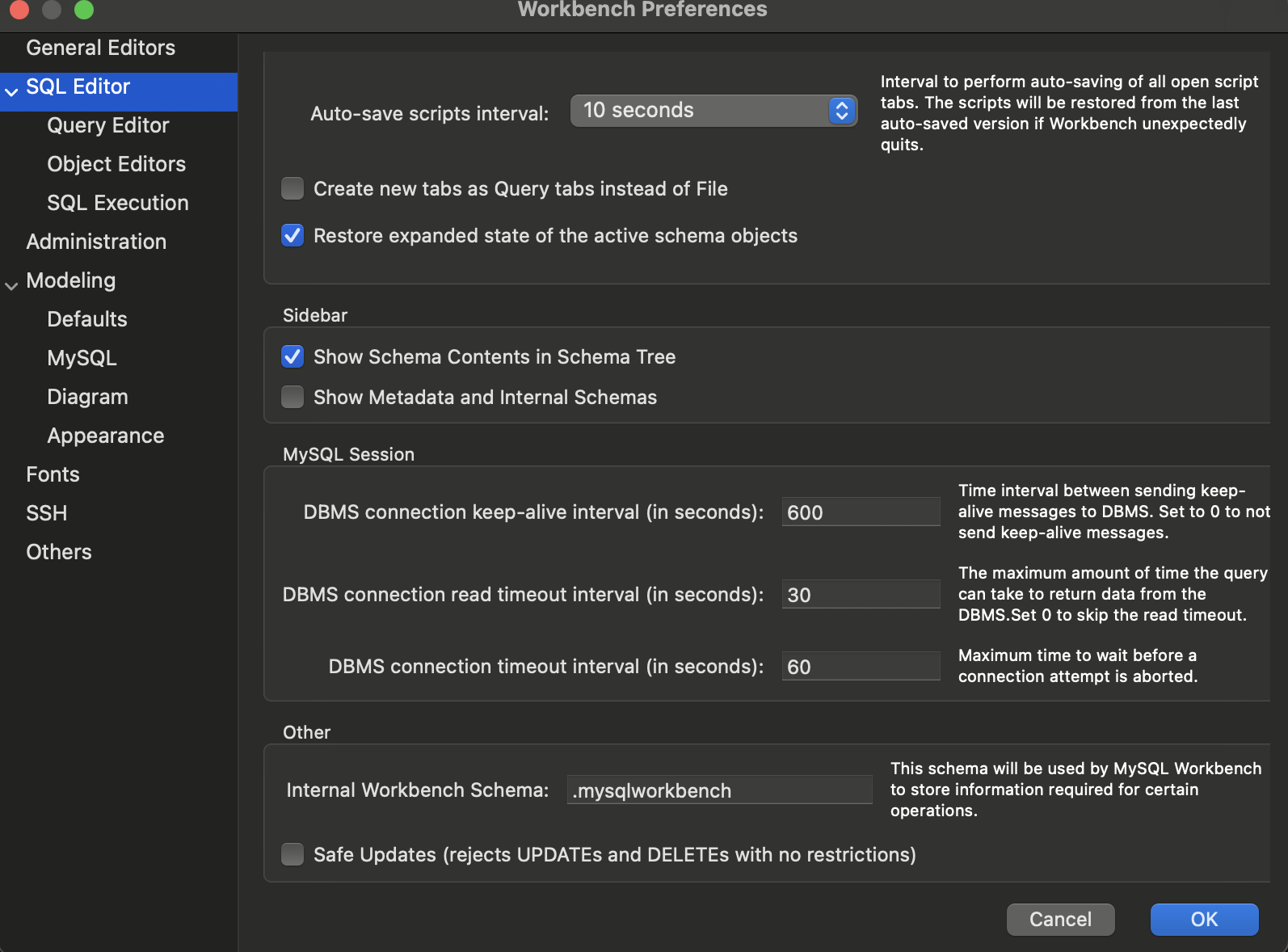Uncheck Restore expanded state of schema objects
1288x952 pixels.
[293, 235]
